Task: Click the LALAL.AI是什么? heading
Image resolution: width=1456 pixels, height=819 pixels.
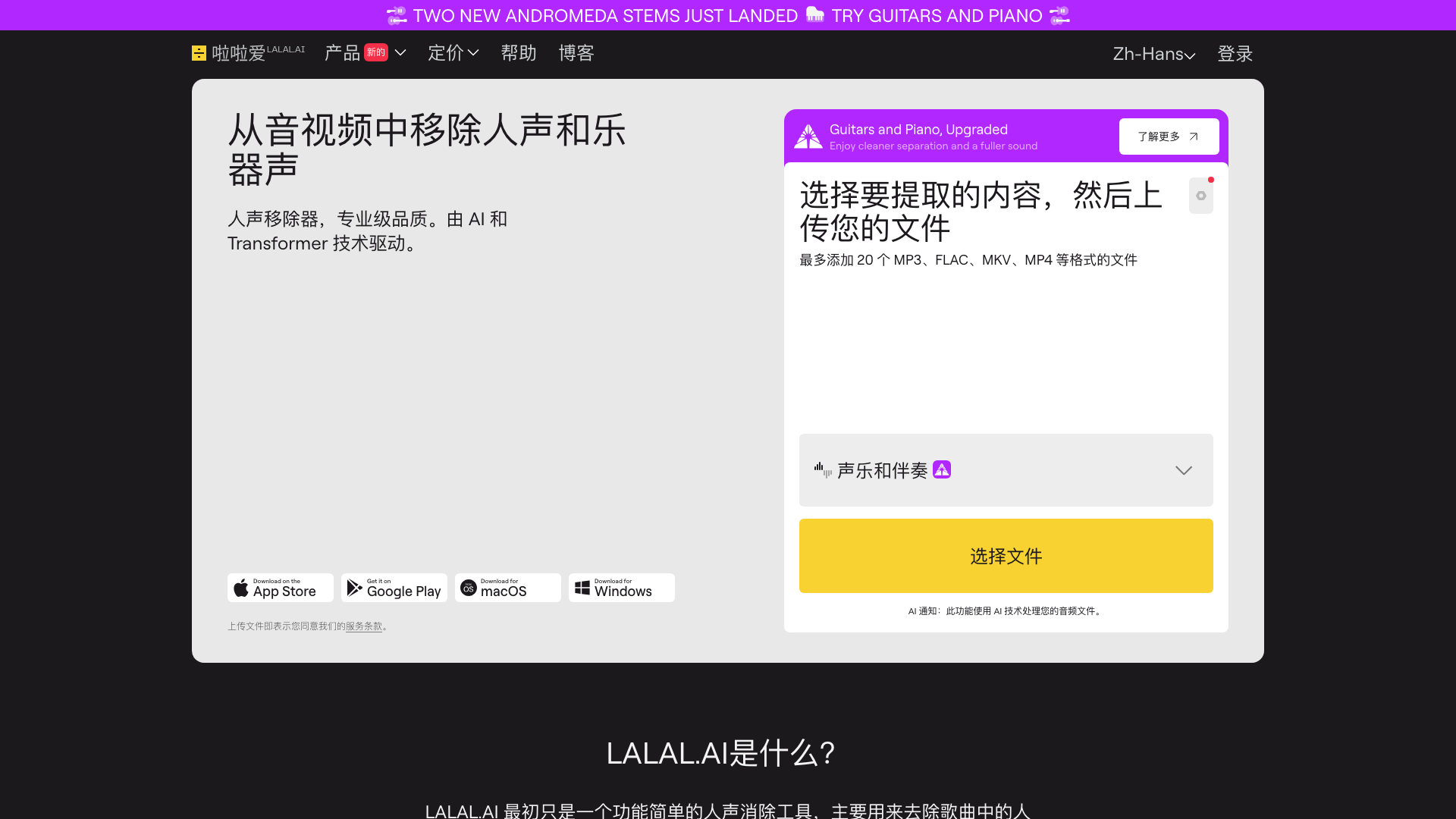Action: [720, 753]
